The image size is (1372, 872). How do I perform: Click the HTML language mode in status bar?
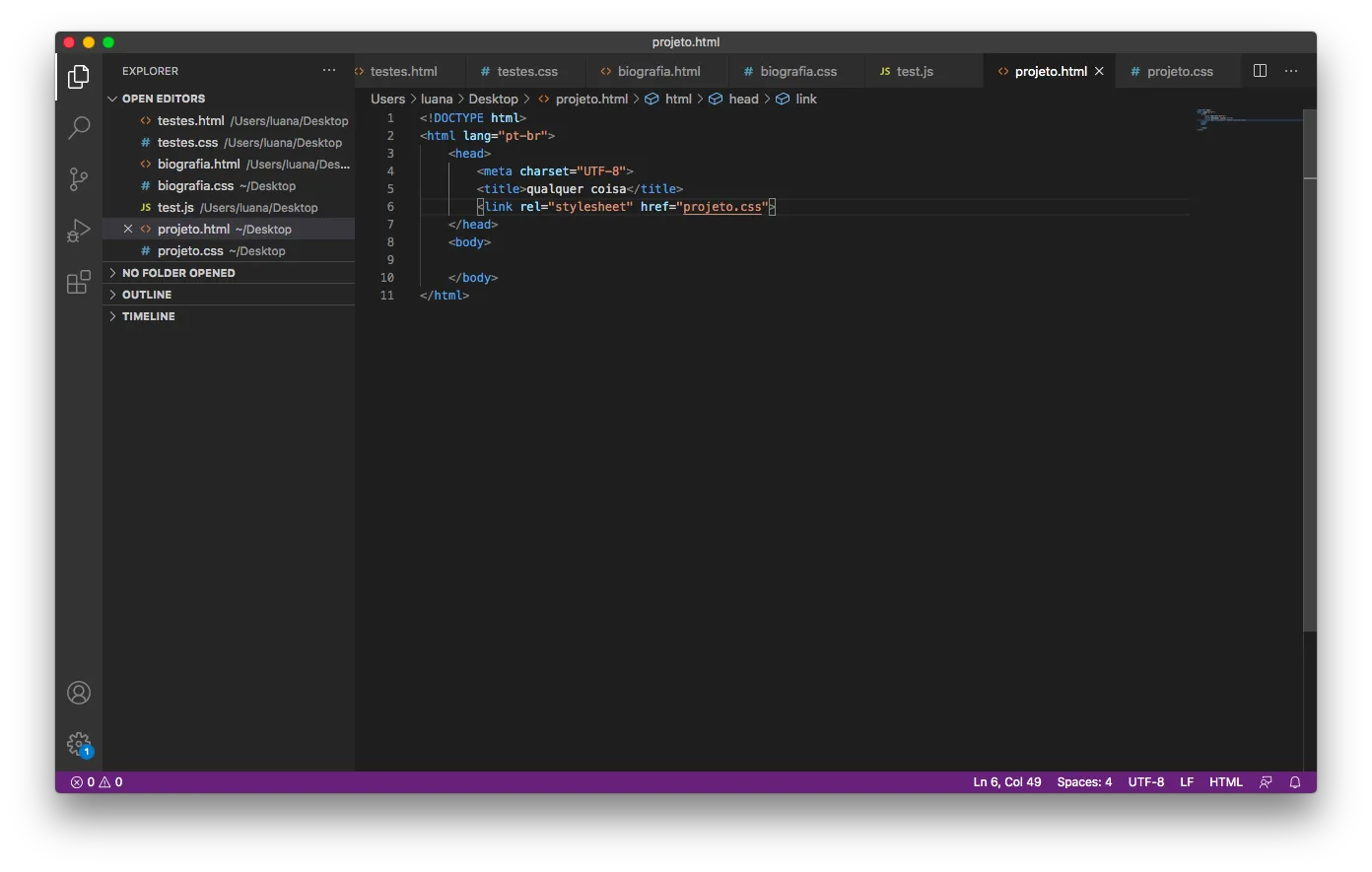(1226, 782)
